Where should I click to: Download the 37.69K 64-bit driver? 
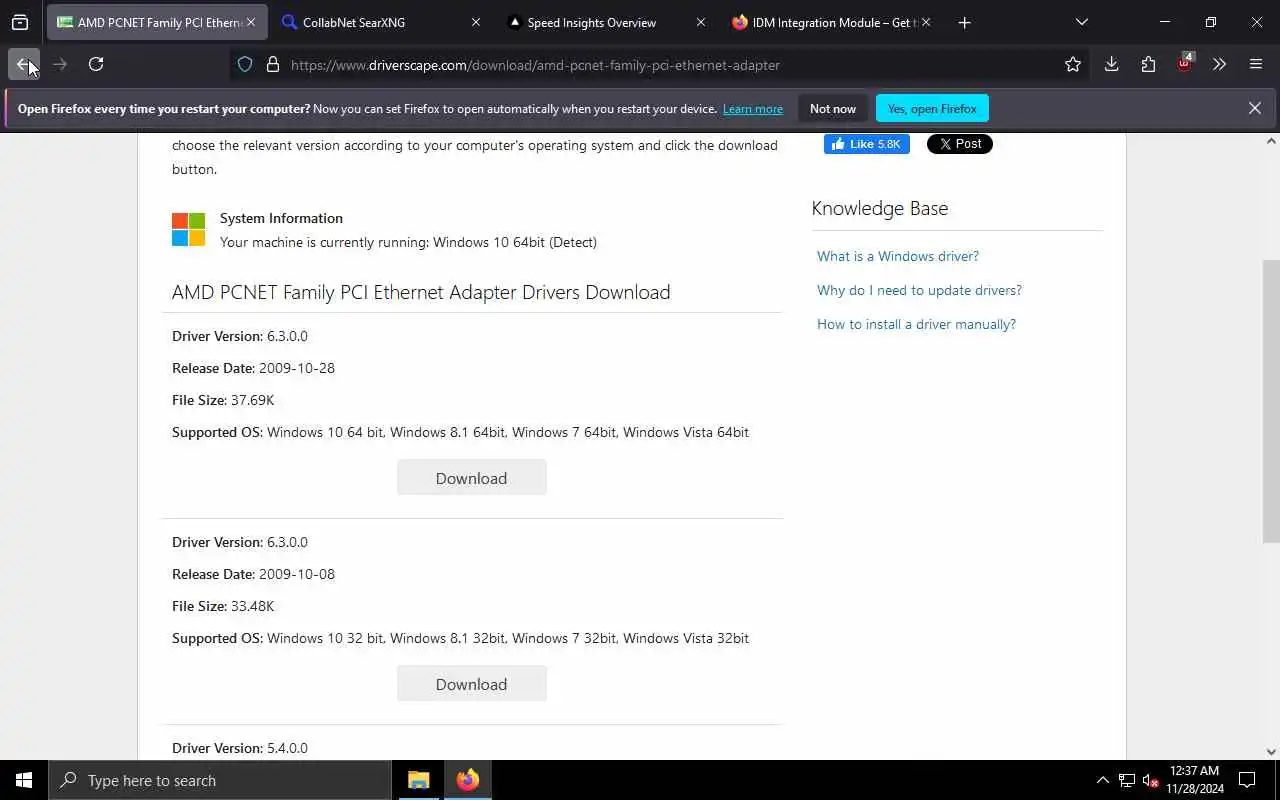coord(471,478)
